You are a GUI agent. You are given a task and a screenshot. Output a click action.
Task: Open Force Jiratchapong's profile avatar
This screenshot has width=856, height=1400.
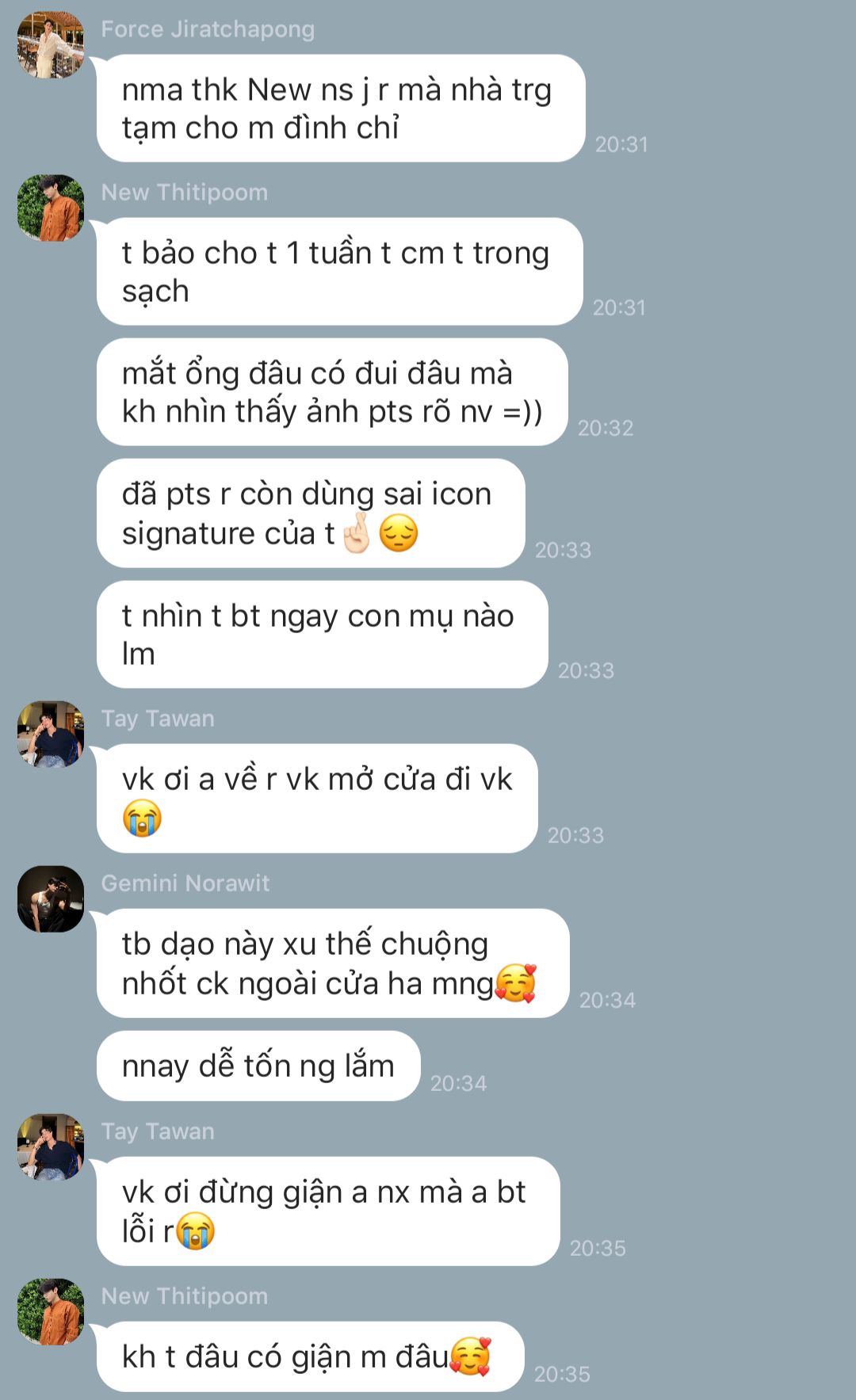51,44
